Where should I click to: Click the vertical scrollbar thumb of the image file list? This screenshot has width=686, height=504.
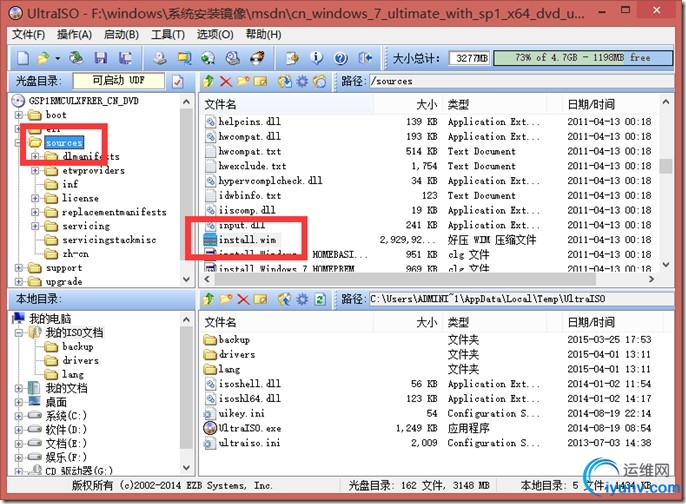tap(666, 166)
